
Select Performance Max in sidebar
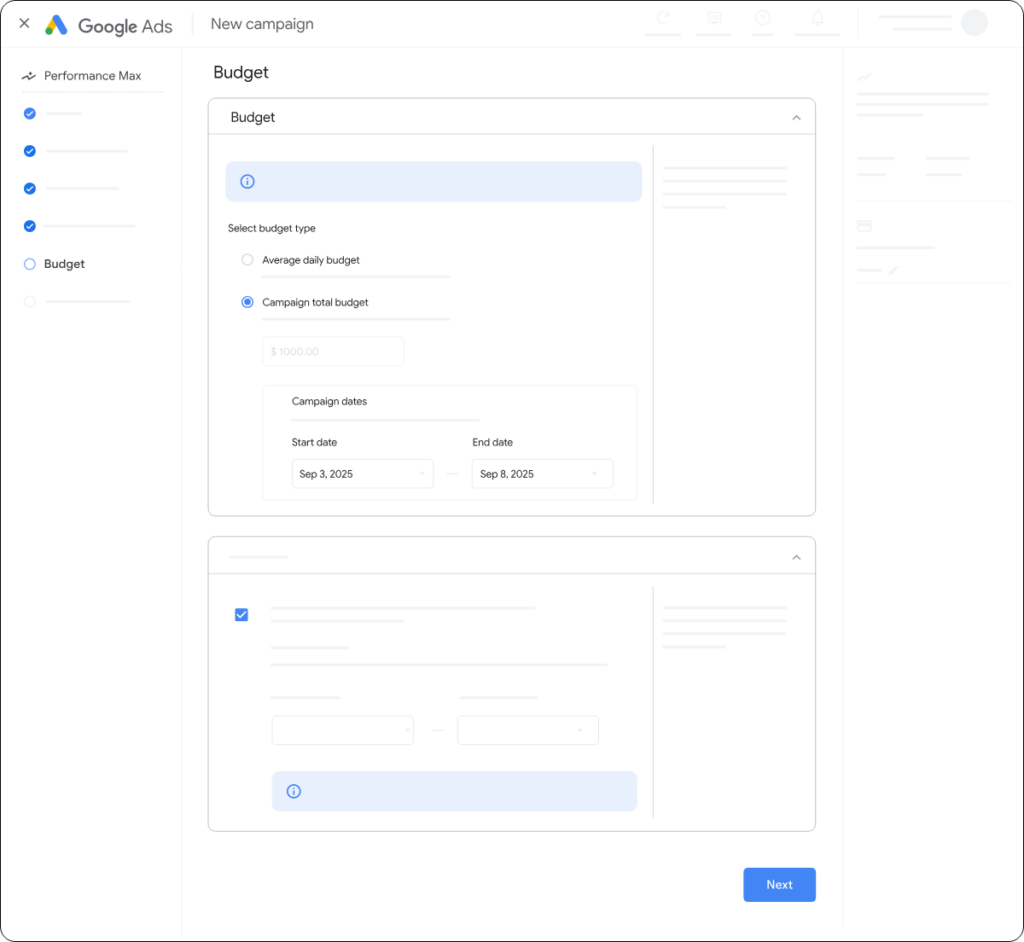click(x=92, y=76)
